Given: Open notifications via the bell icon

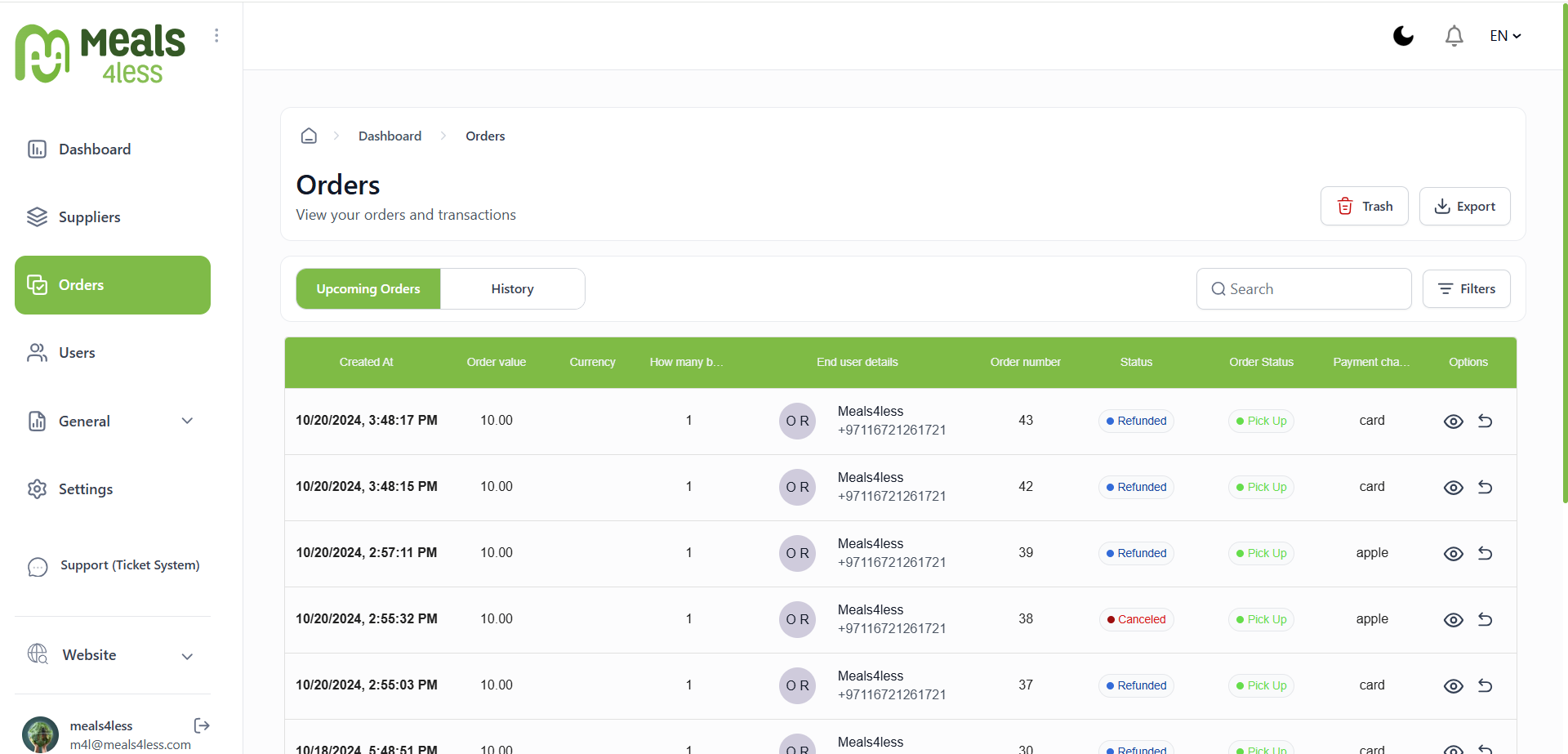Looking at the screenshot, I should tap(1454, 36).
